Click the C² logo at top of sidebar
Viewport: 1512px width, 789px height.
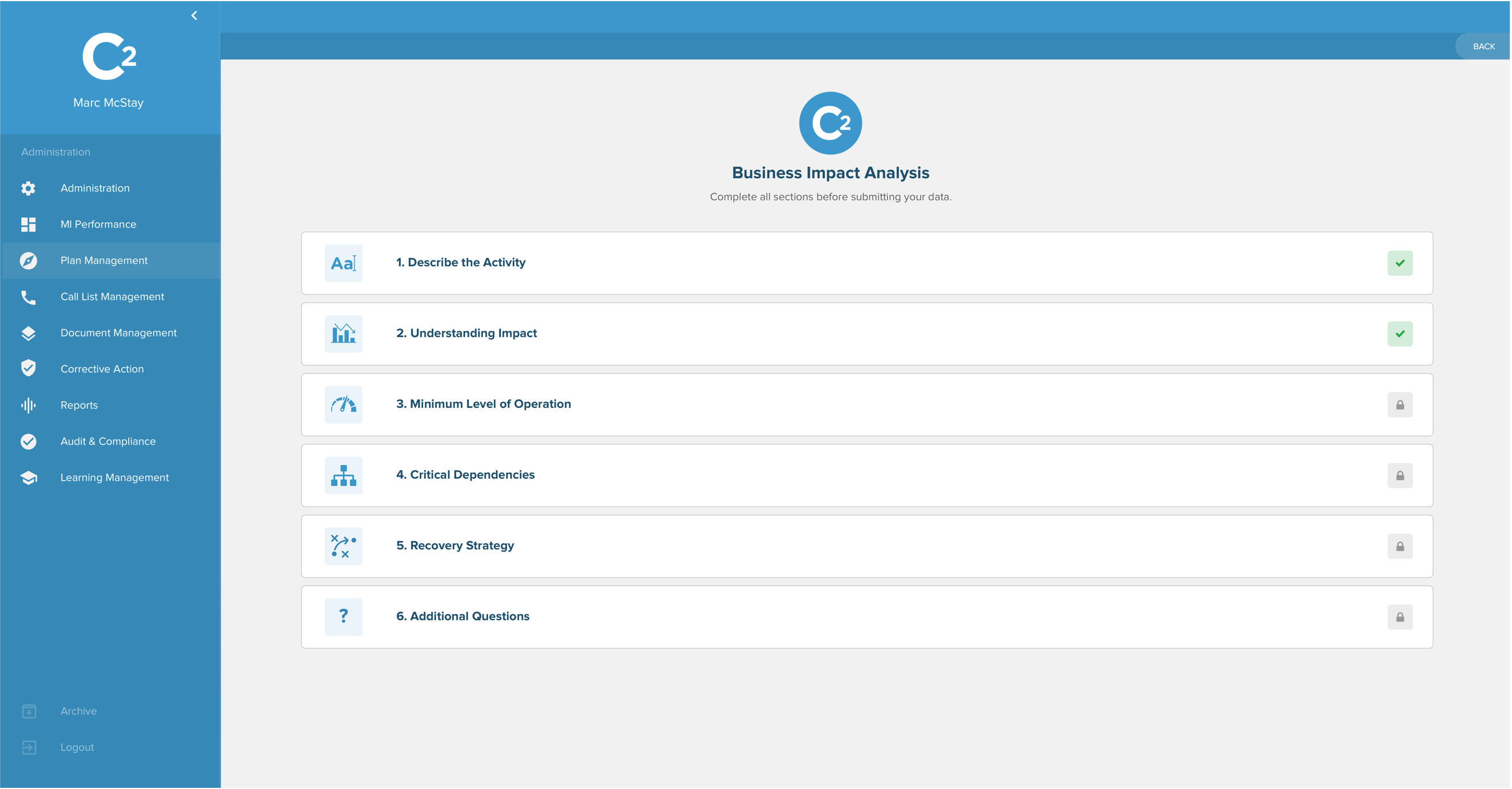(109, 60)
